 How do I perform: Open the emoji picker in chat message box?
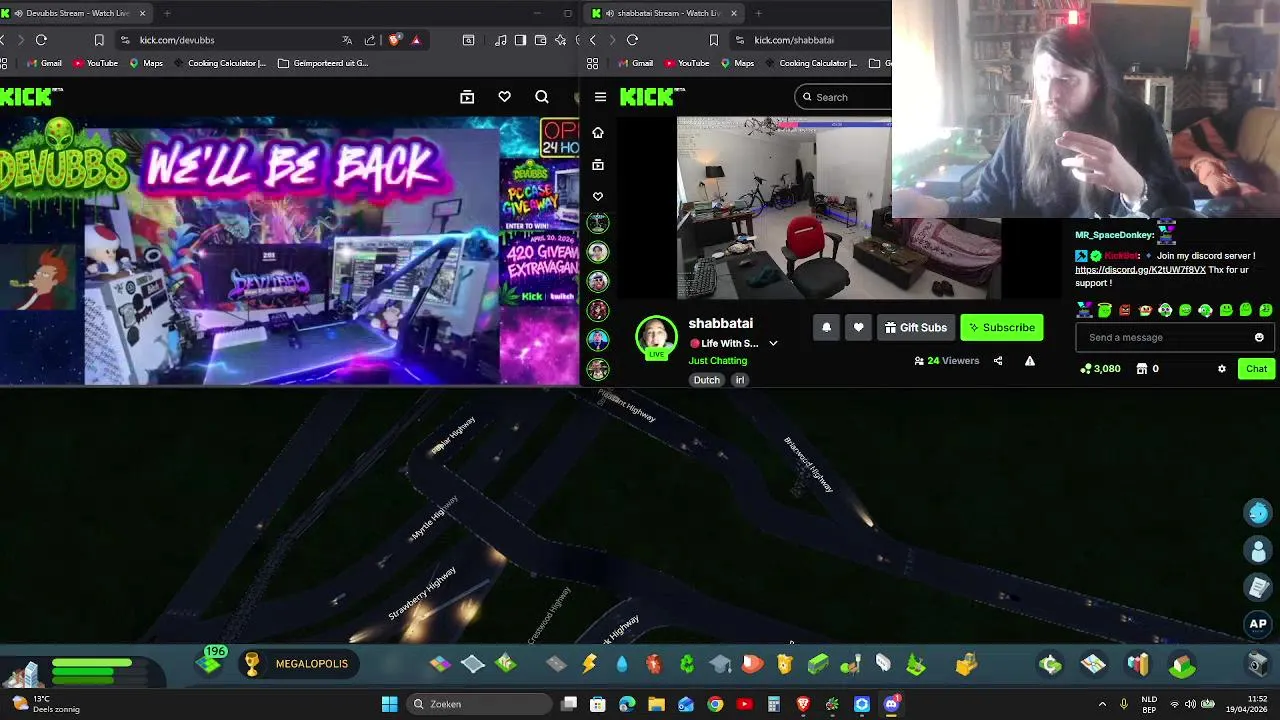(x=1259, y=338)
